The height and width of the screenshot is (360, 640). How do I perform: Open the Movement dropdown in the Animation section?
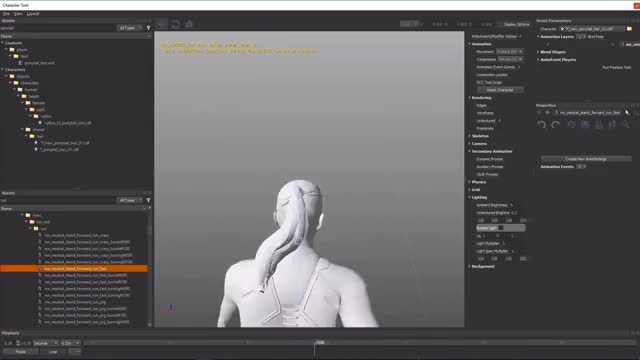tap(509, 52)
